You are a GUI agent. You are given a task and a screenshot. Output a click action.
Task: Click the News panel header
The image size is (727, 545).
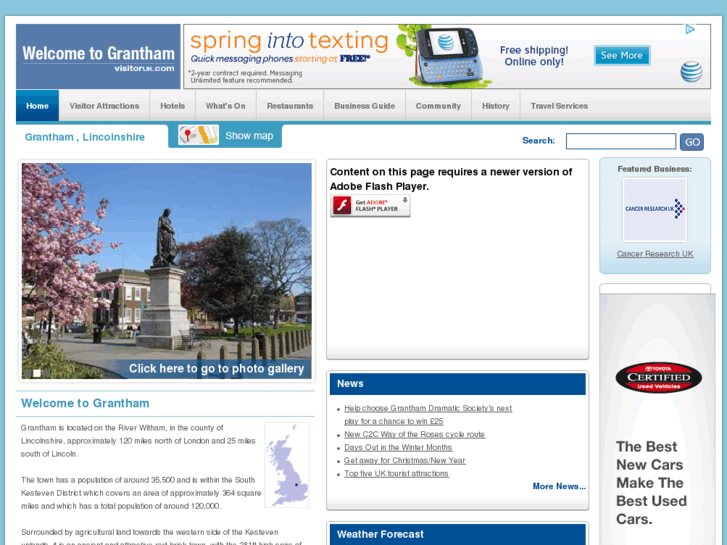tap(458, 384)
